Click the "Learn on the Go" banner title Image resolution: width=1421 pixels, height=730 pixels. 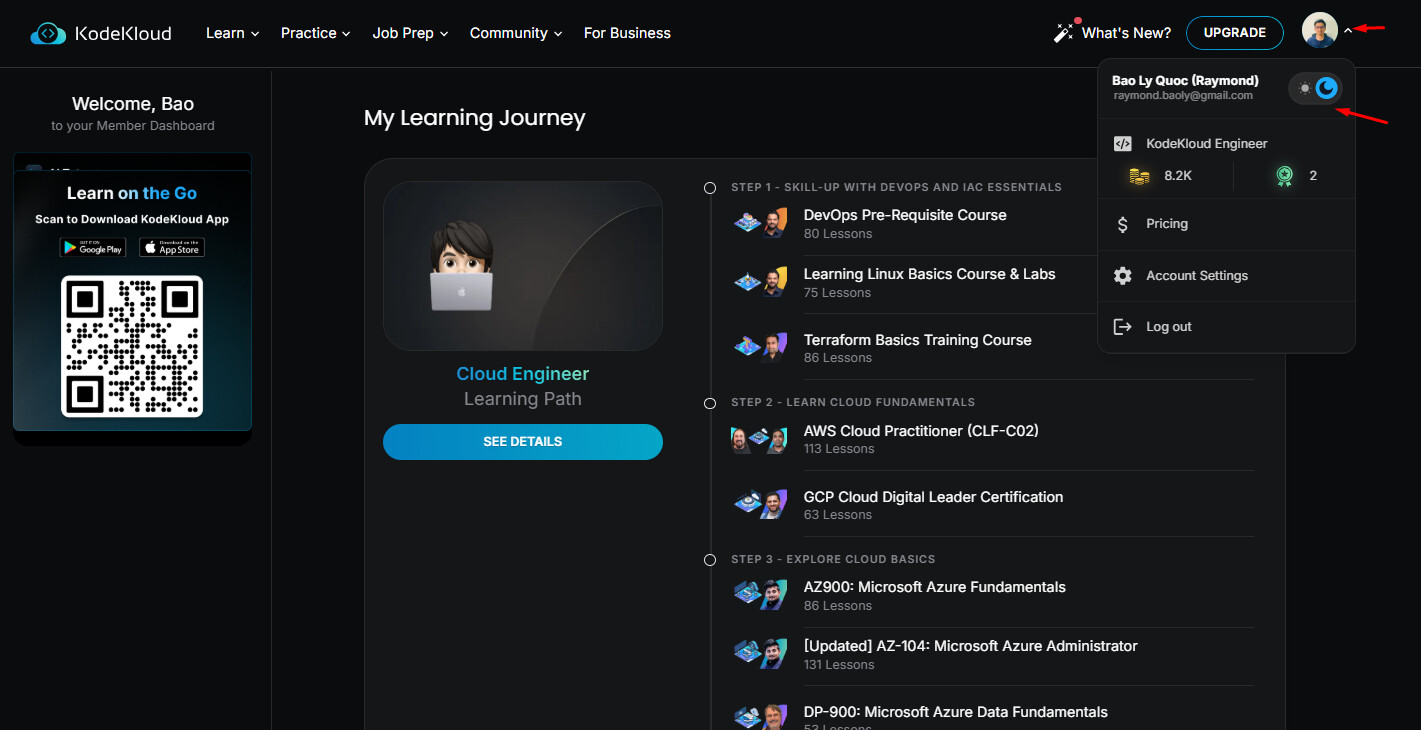pyautogui.click(x=132, y=193)
